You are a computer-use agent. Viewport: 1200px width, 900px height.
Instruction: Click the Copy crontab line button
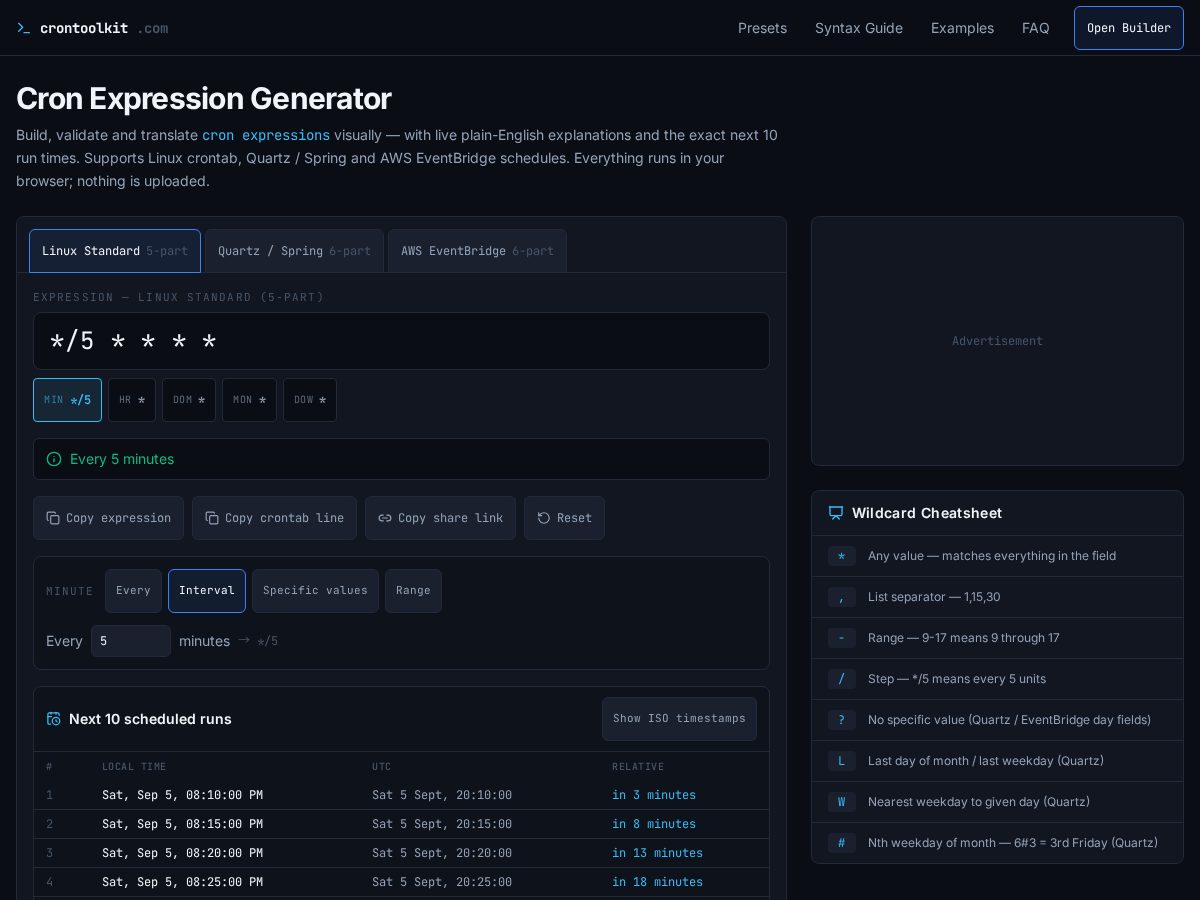click(x=274, y=518)
